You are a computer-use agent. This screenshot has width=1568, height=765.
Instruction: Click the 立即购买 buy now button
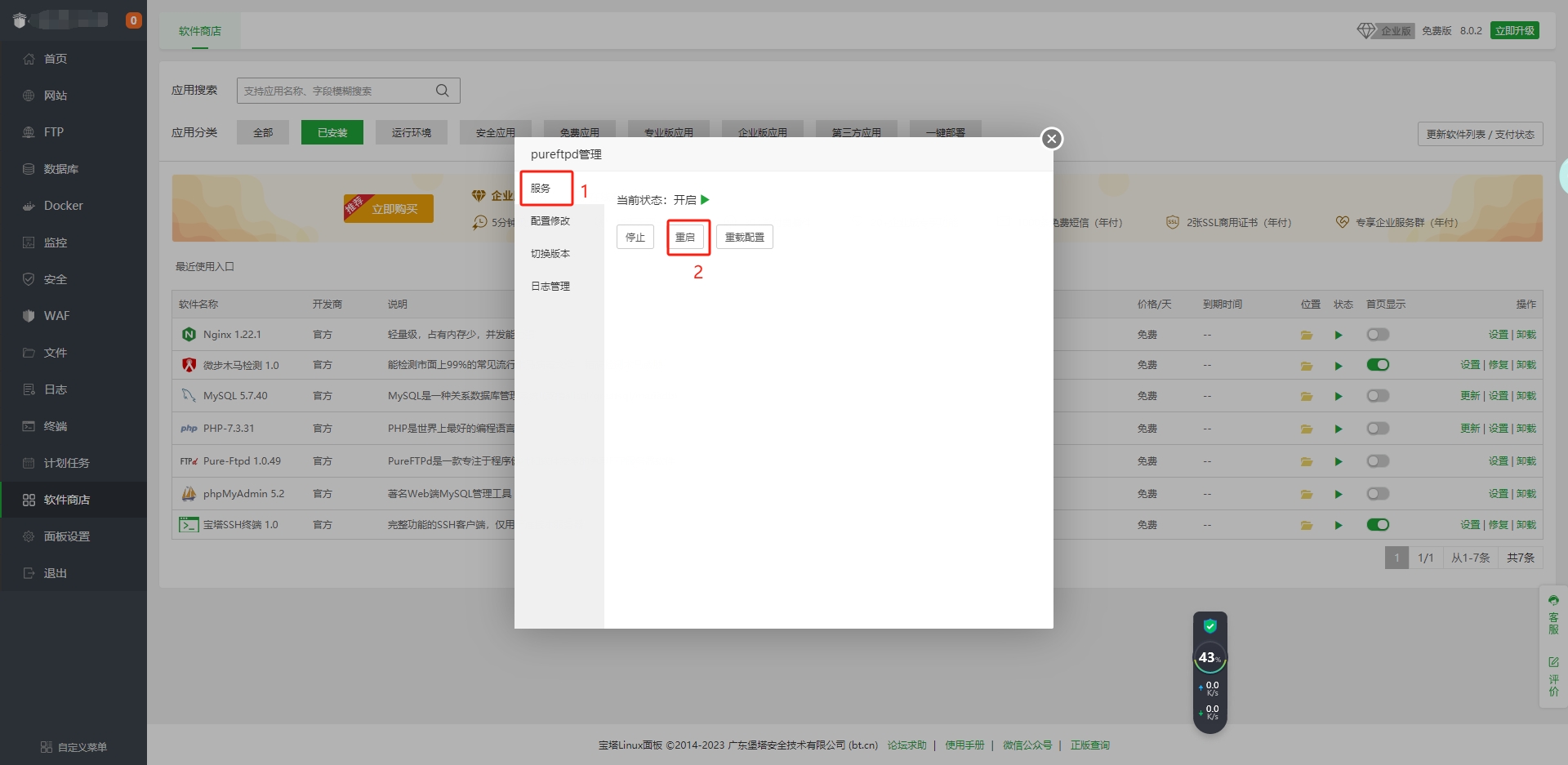point(390,209)
